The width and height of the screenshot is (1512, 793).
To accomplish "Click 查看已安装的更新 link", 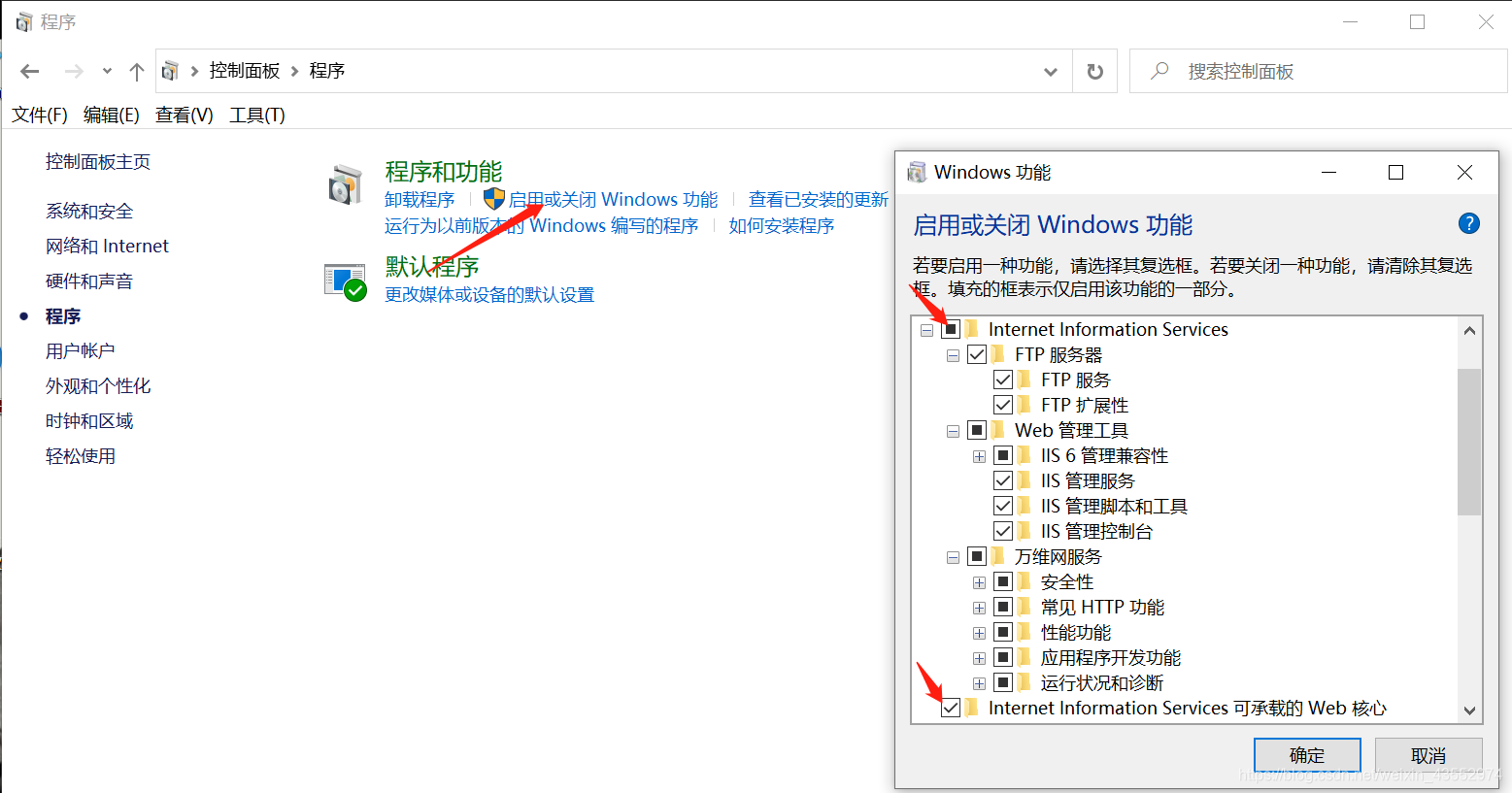I will (819, 199).
